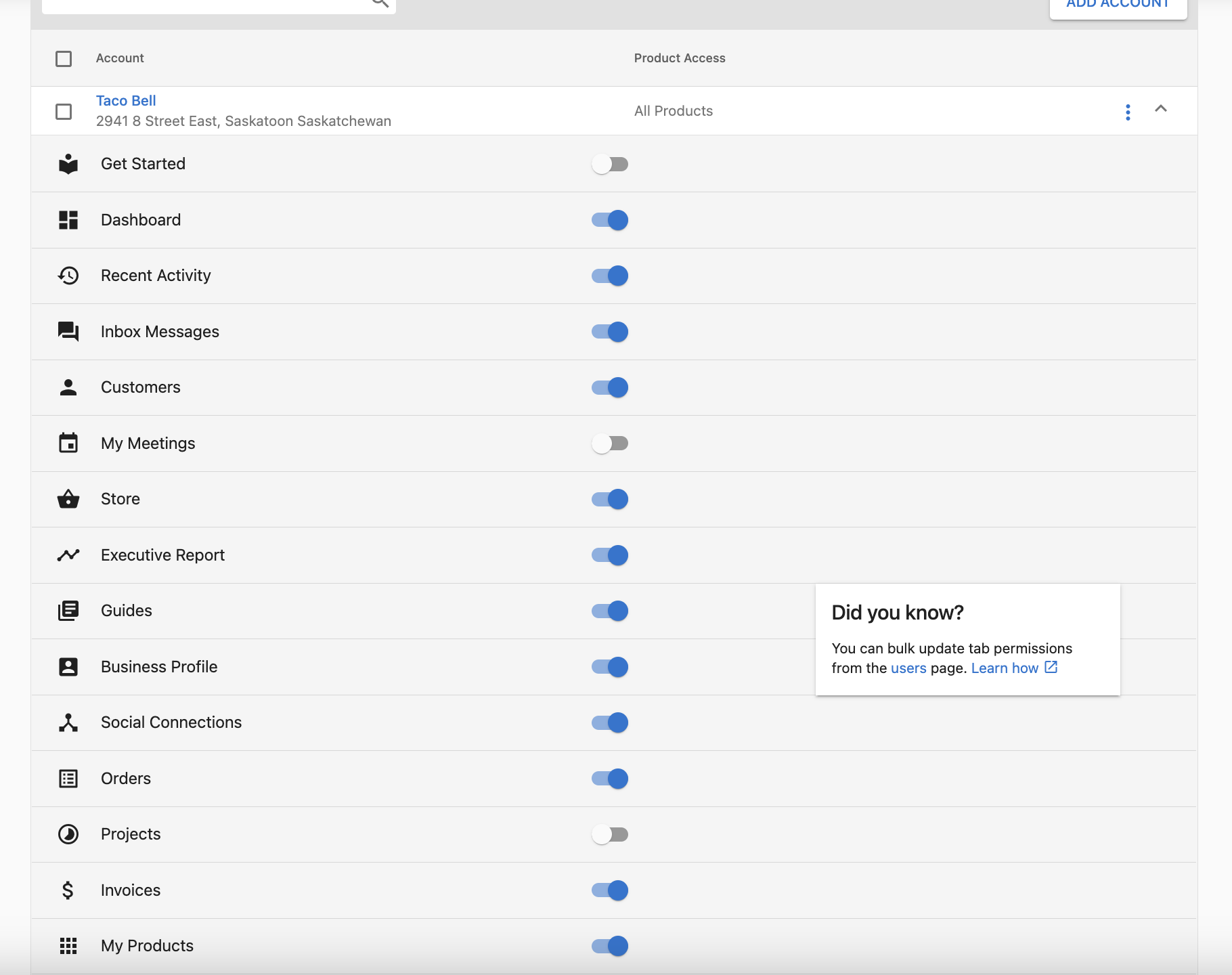Viewport: 1232px width, 975px height.
Task: Click the external link icon beside Learn how
Action: 1051,668
